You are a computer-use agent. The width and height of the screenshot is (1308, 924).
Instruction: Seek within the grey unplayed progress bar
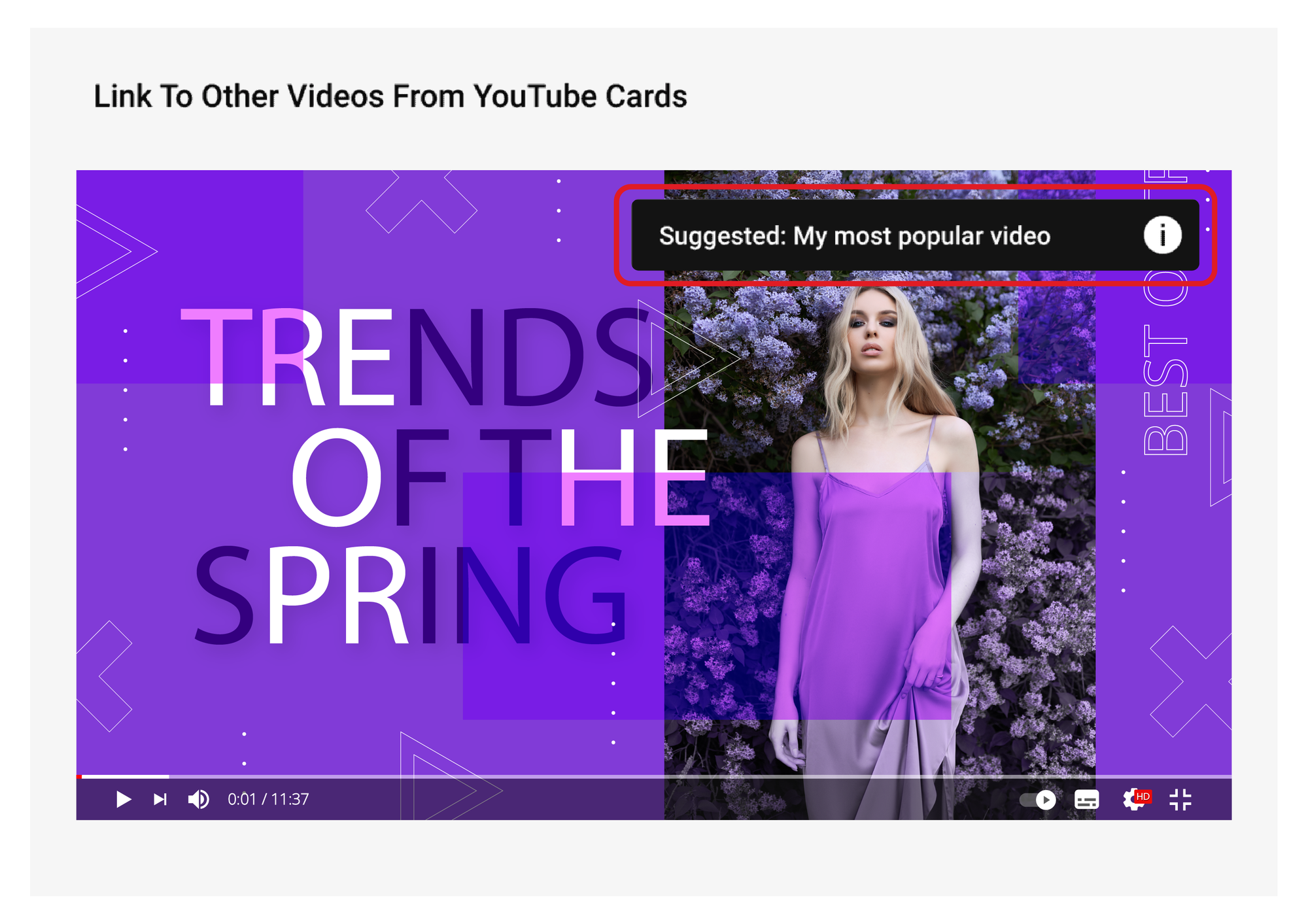(x=700, y=776)
